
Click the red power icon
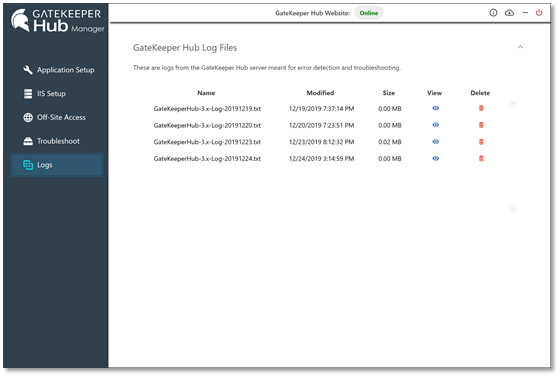pyautogui.click(x=539, y=13)
